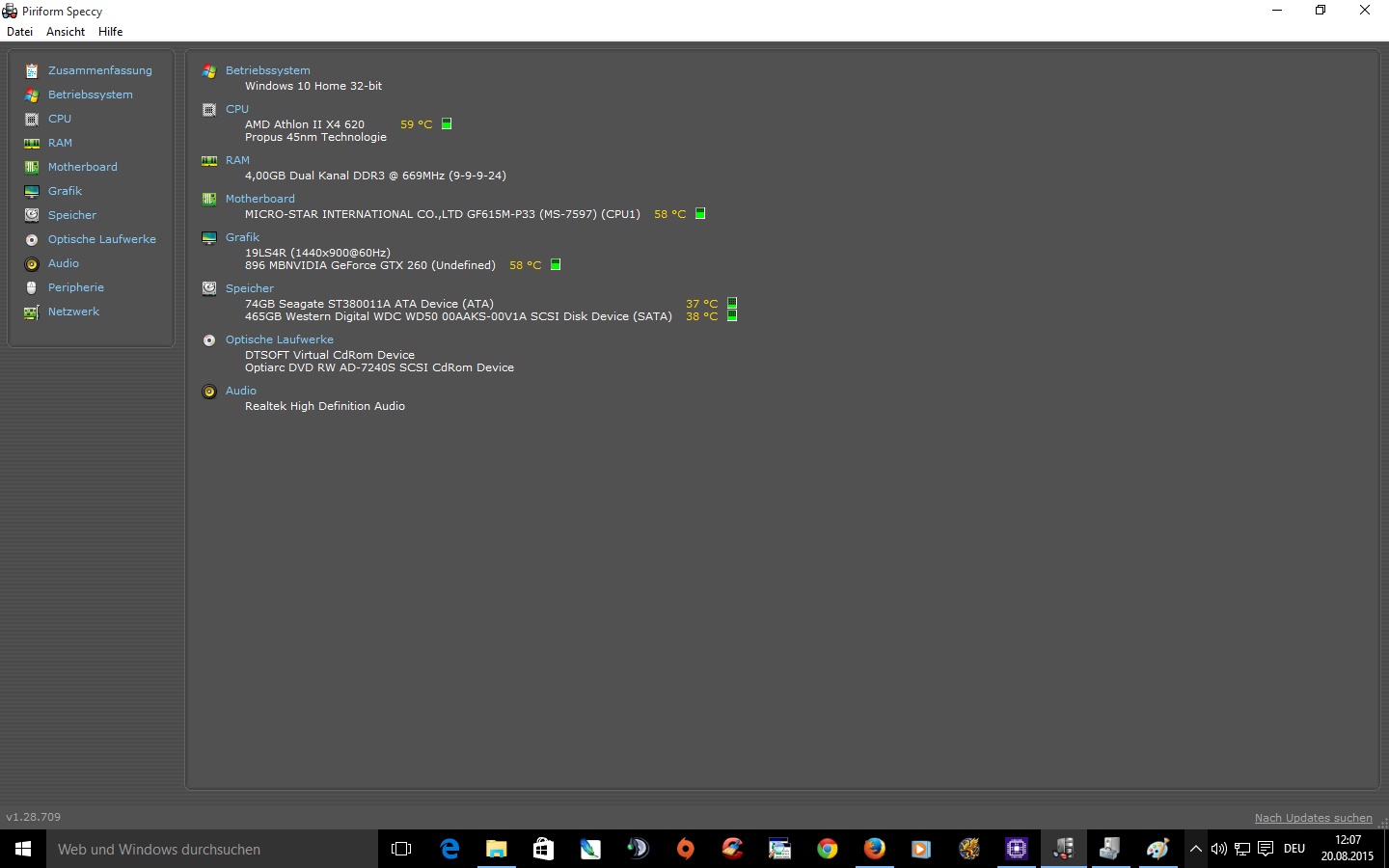Open the Datei menu
The height and width of the screenshot is (868, 1389).
pyautogui.click(x=19, y=32)
